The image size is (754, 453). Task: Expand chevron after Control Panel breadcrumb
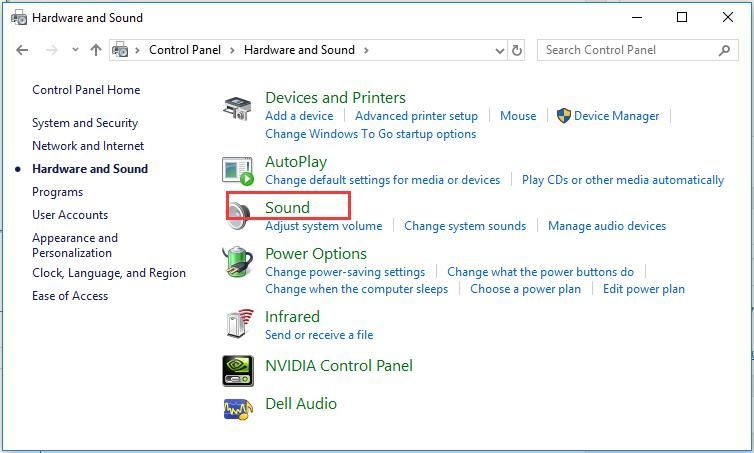pyautogui.click(x=232, y=50)
